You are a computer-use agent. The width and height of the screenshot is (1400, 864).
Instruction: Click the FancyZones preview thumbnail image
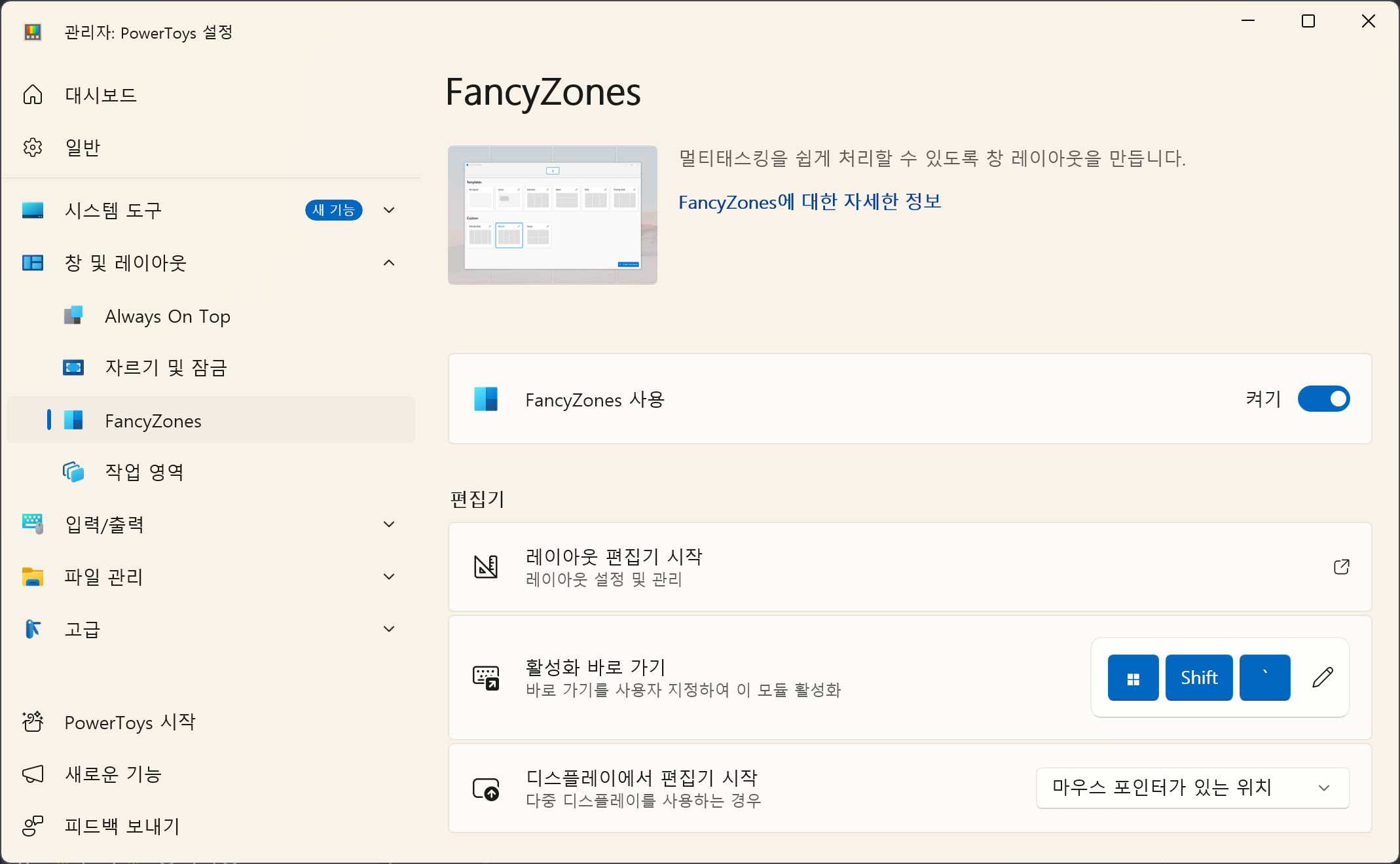tap(553, 215)
